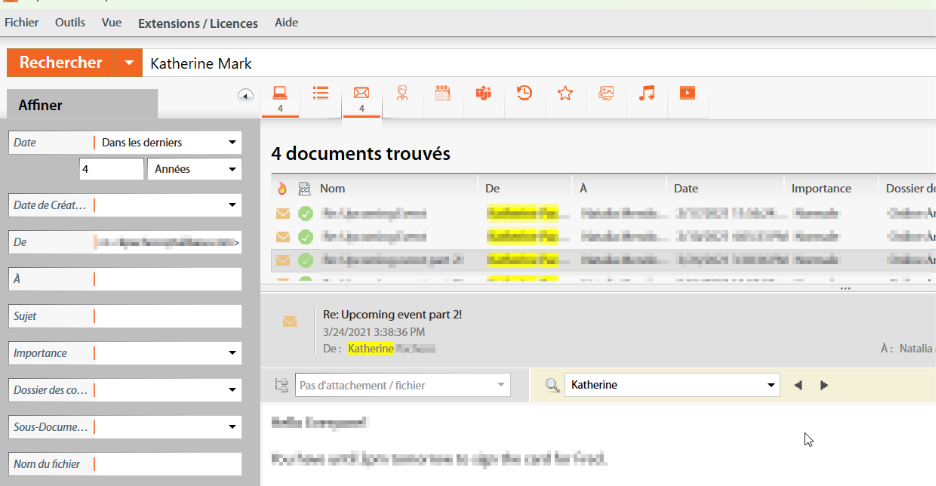Open the Extensions / Licences menu

197,23
